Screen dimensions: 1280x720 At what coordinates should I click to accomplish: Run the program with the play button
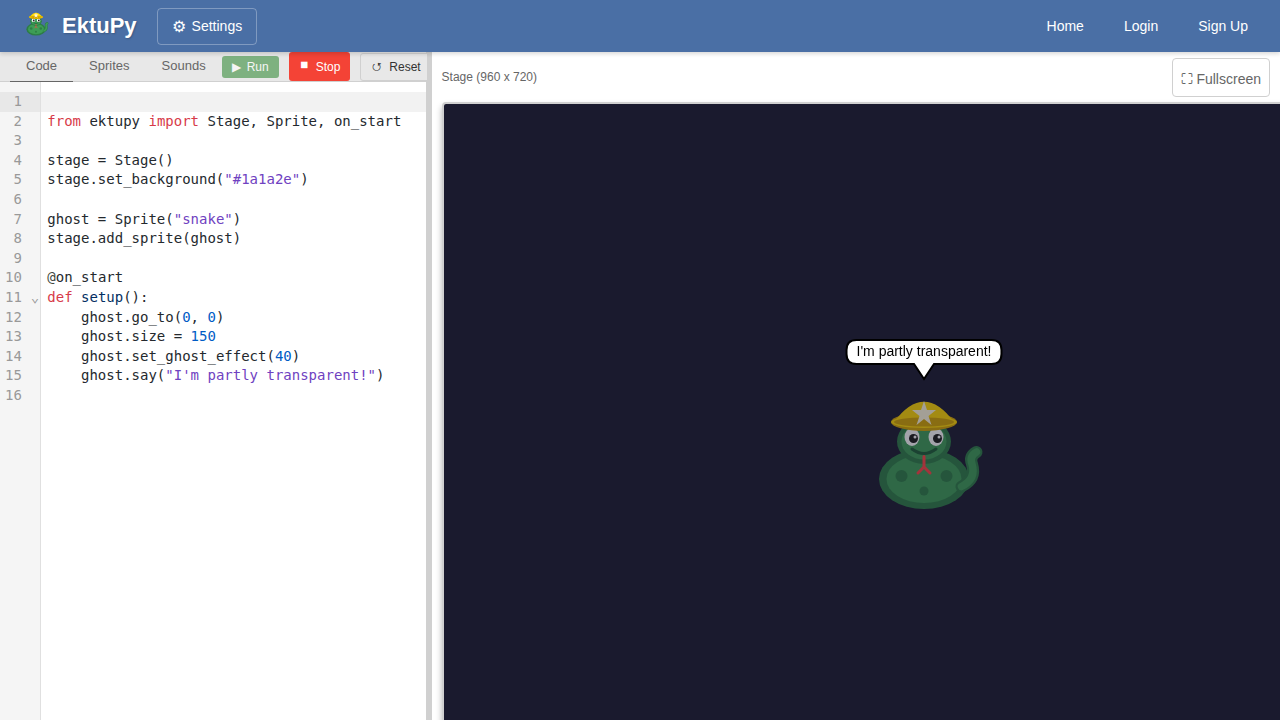click(x=250, y=67)
